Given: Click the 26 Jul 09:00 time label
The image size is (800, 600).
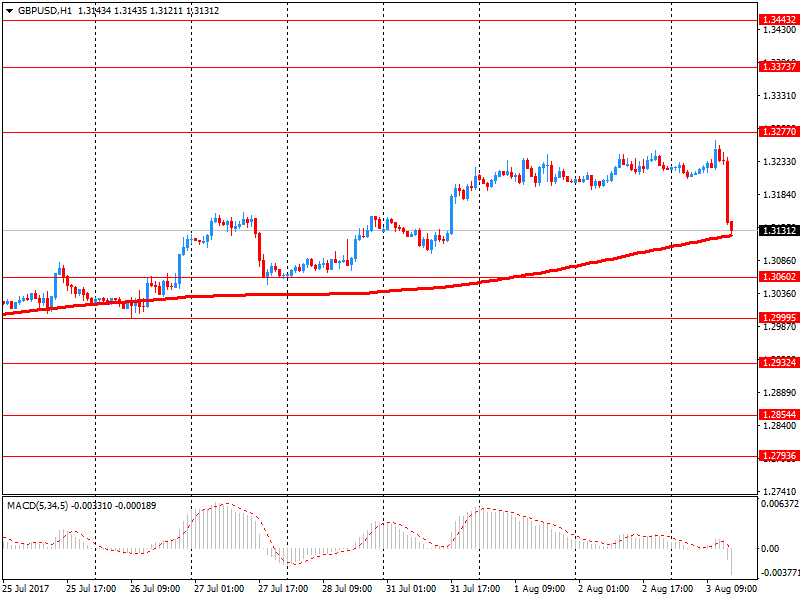Looking at the screenshot, I should (155, 589).
